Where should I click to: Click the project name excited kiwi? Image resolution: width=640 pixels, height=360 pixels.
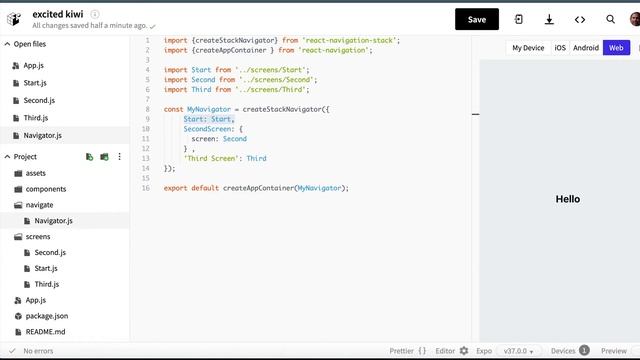point(58,14)
